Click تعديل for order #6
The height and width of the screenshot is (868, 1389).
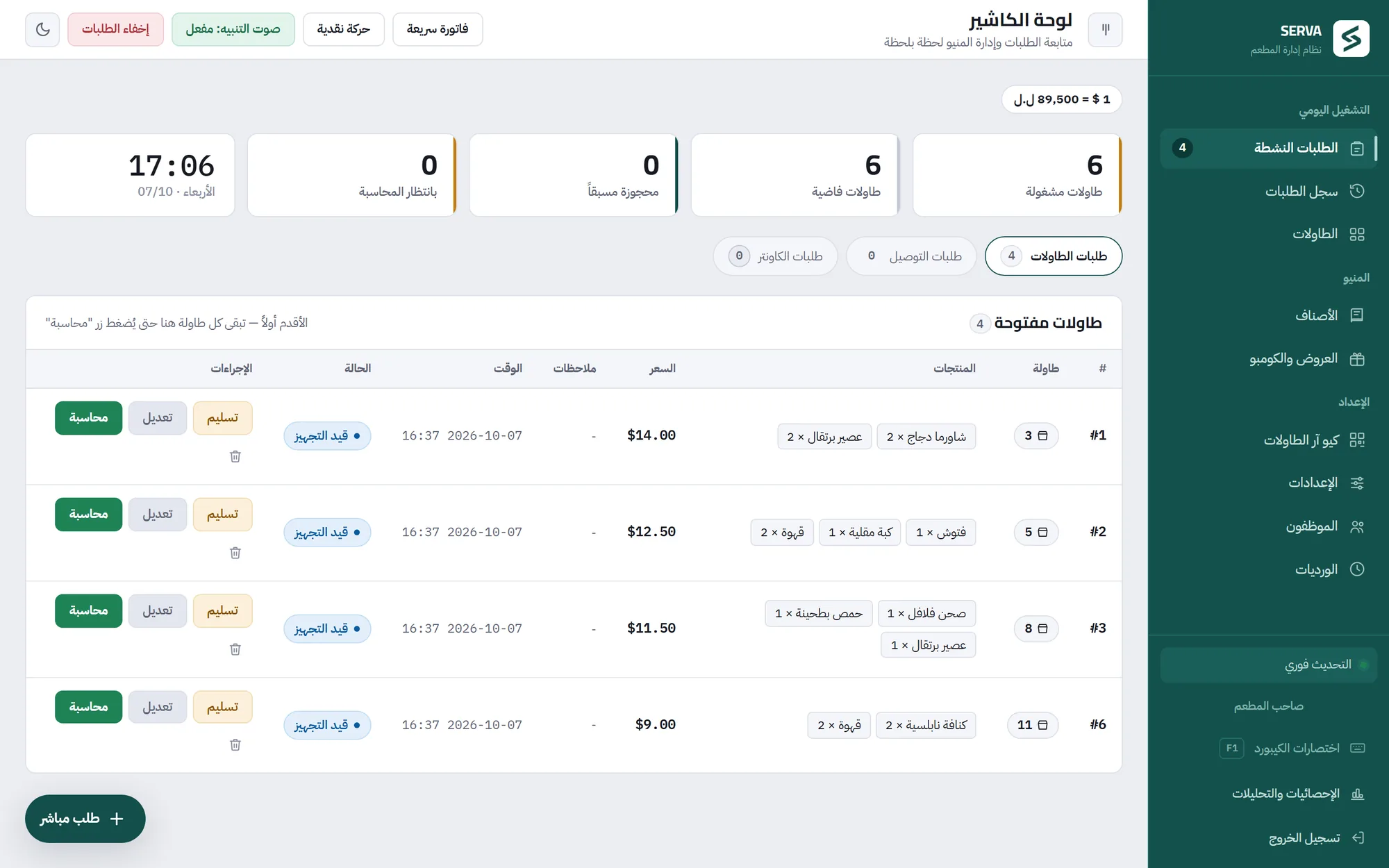pos(158,708)
